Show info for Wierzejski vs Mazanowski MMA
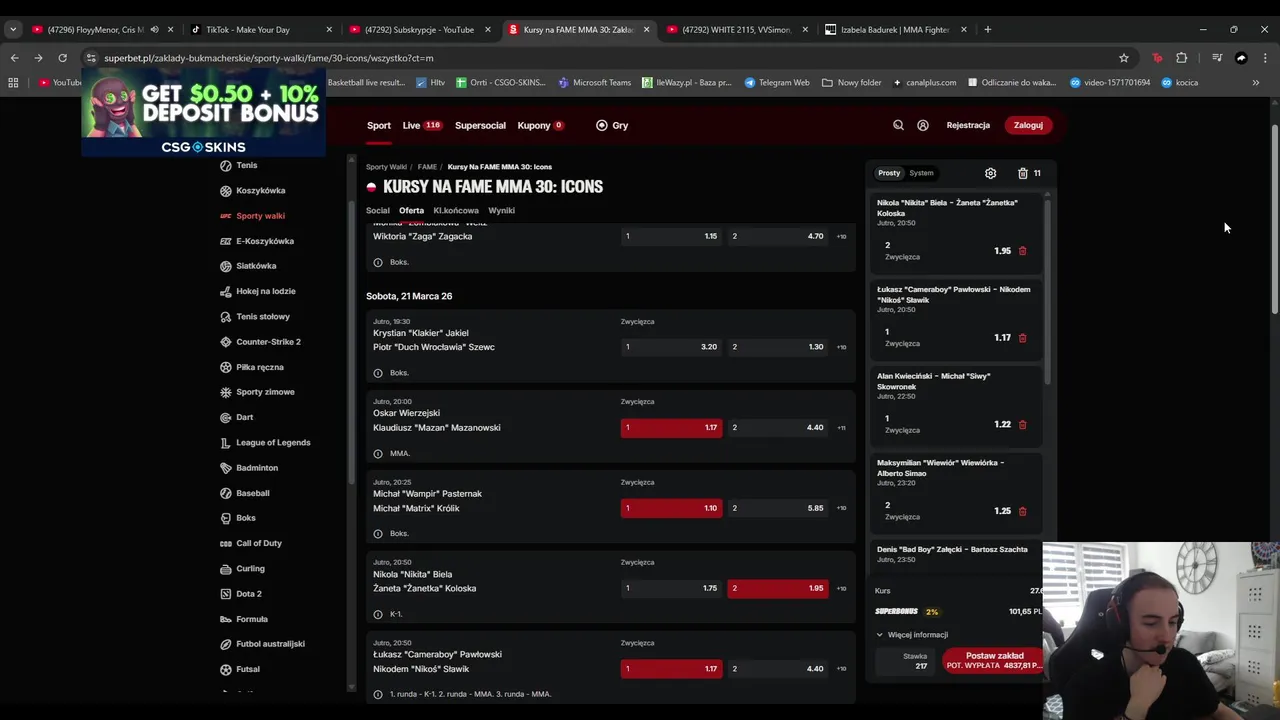 click(377, 453)
